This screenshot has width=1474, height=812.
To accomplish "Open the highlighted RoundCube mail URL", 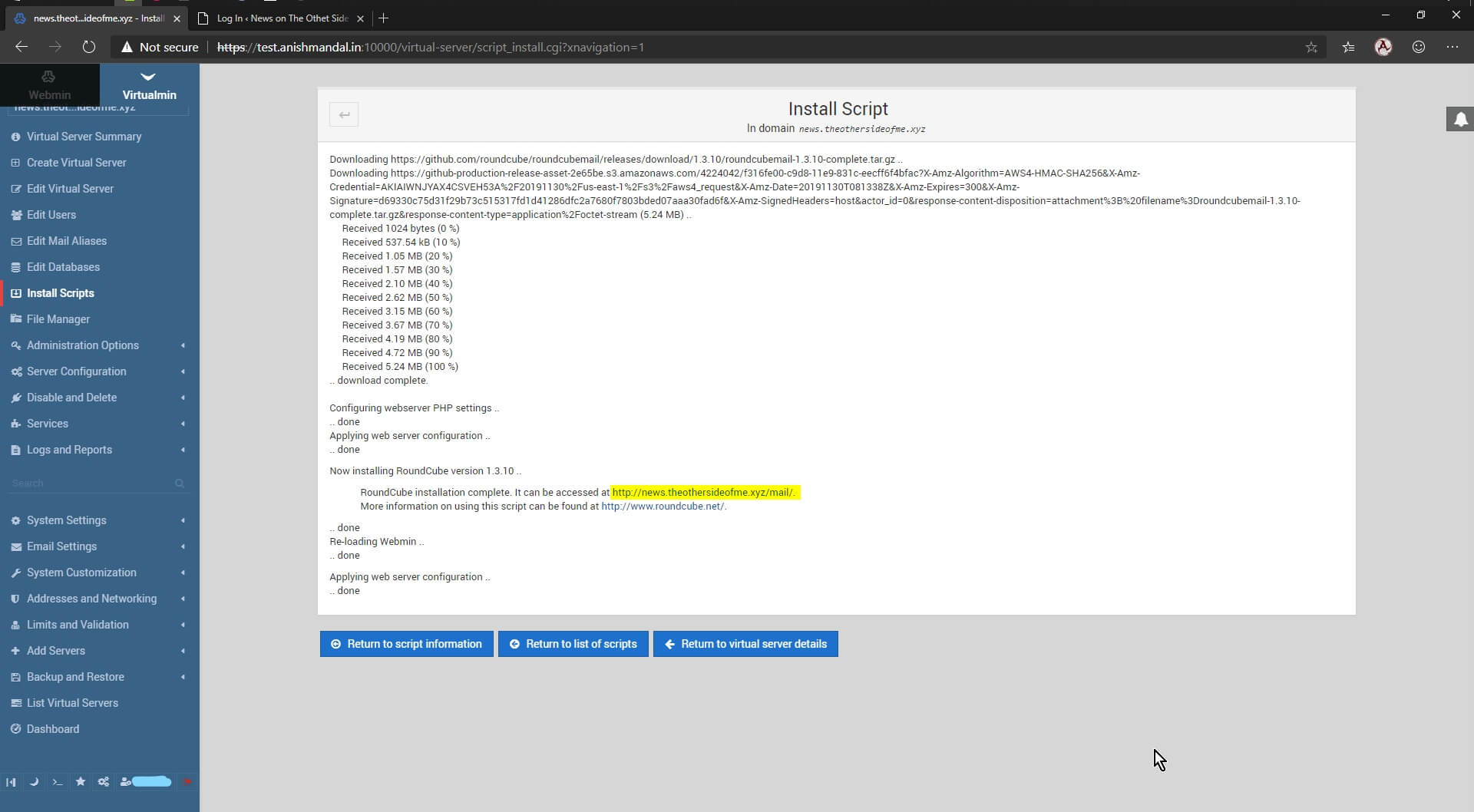I will (x=703, y=493).
